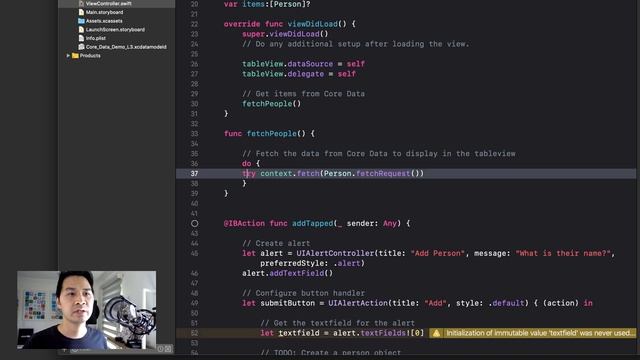Image resolution: width=640 pixels, height=360 pixels.
Task: Click line number 30 in the gutter
Action: pyautogui.click(x=194, y=104)
